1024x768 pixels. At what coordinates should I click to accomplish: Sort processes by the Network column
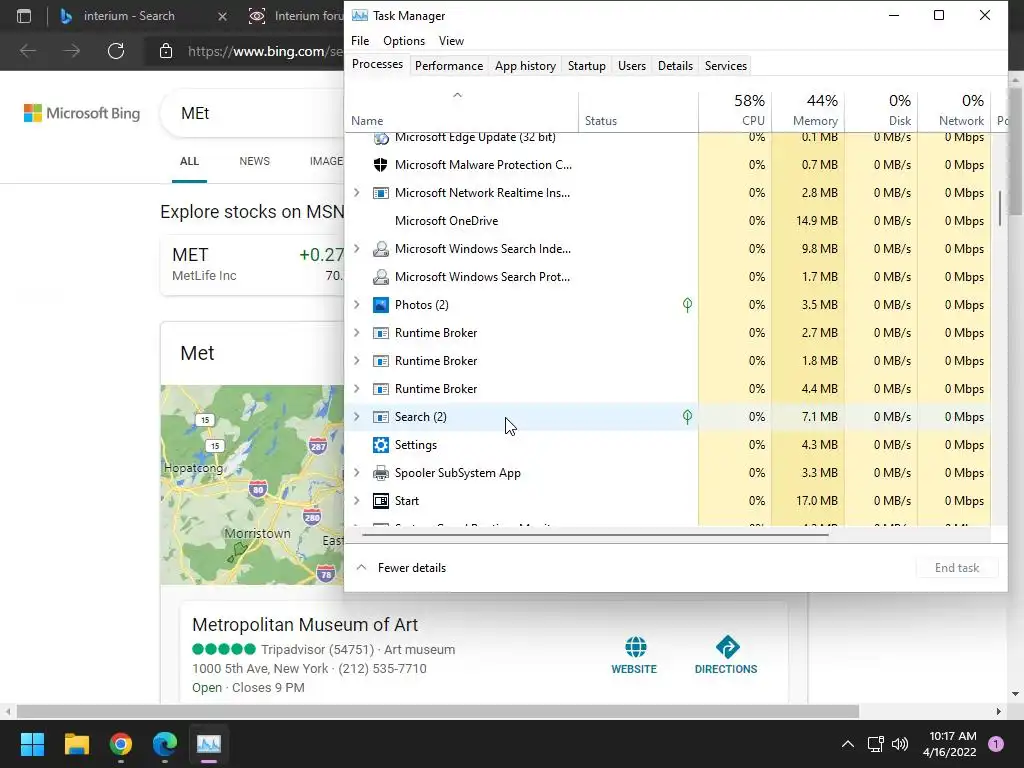[954, 111]
